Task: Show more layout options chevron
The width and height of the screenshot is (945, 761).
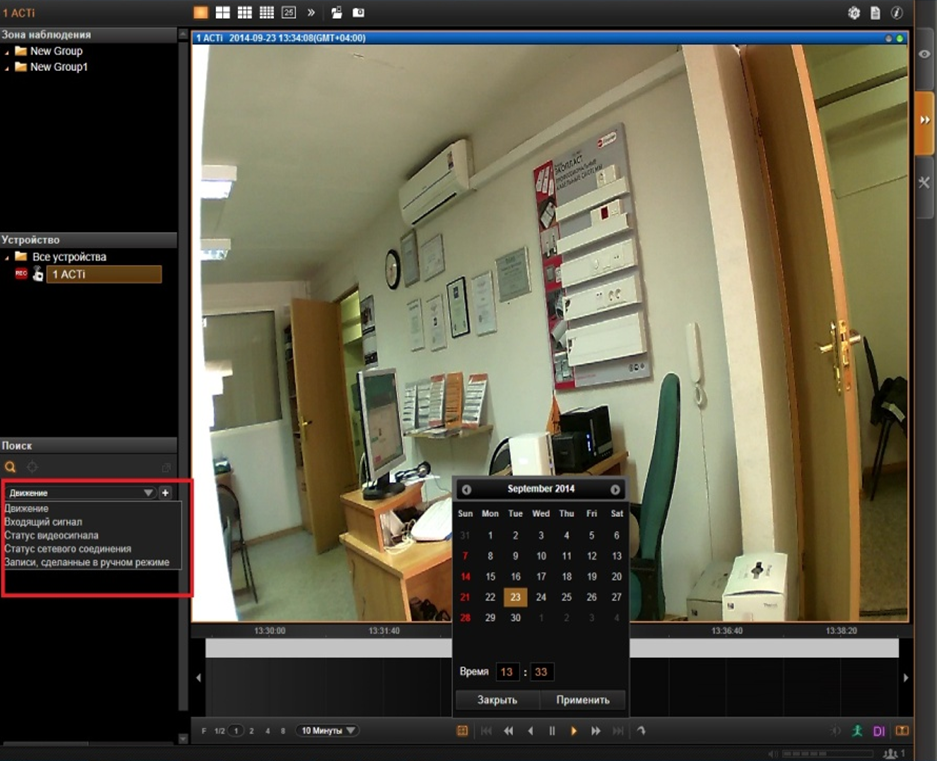Action: tap(311, 13)
